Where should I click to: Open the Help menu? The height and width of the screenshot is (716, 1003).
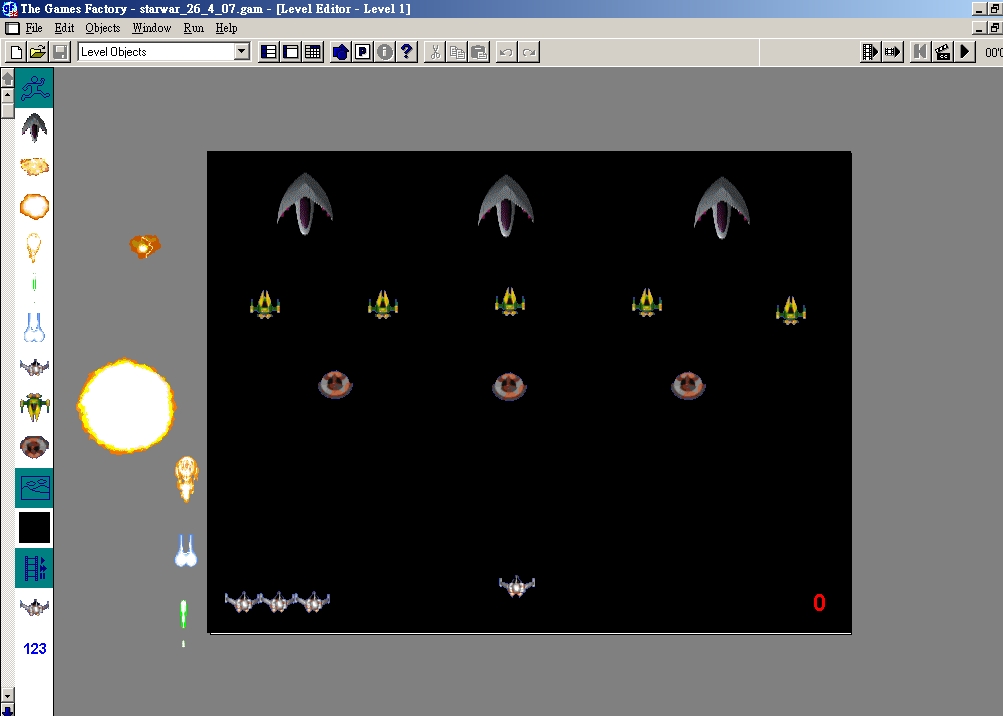click(x=226, y=28)
